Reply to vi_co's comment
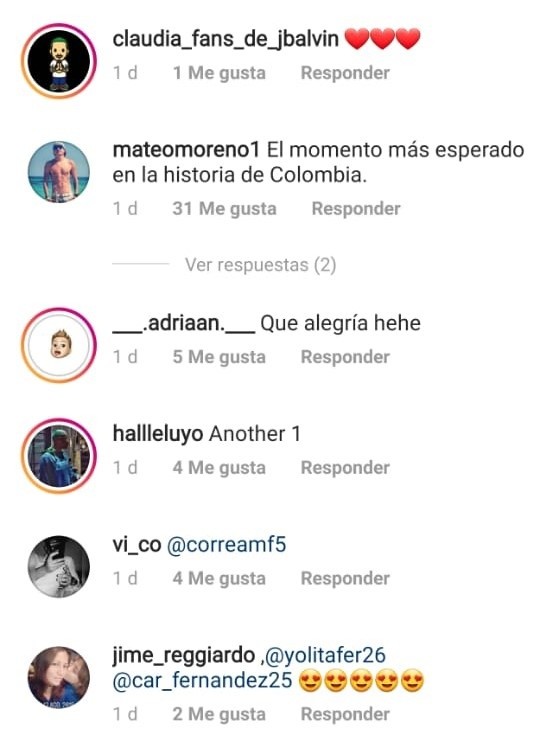Viewport: 559px width, 734px height. coord(345,579)
